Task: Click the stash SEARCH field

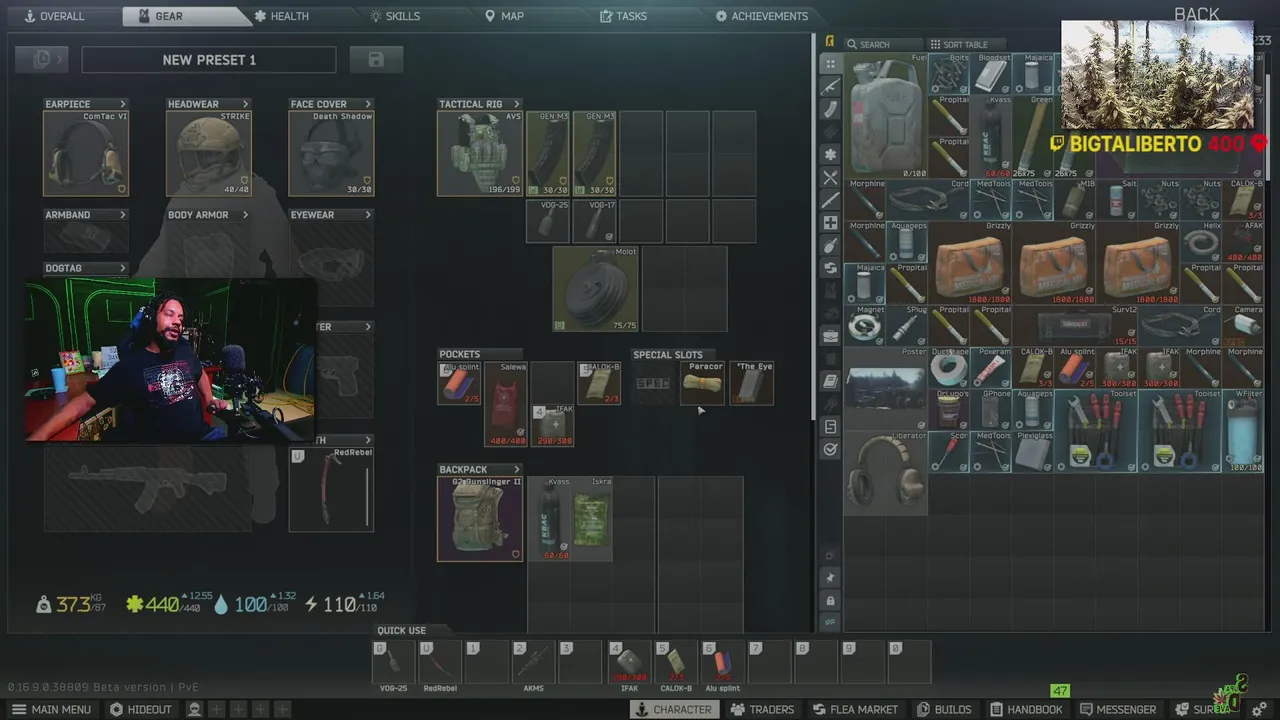Action: pyautogui.click(x=884, y=44)
